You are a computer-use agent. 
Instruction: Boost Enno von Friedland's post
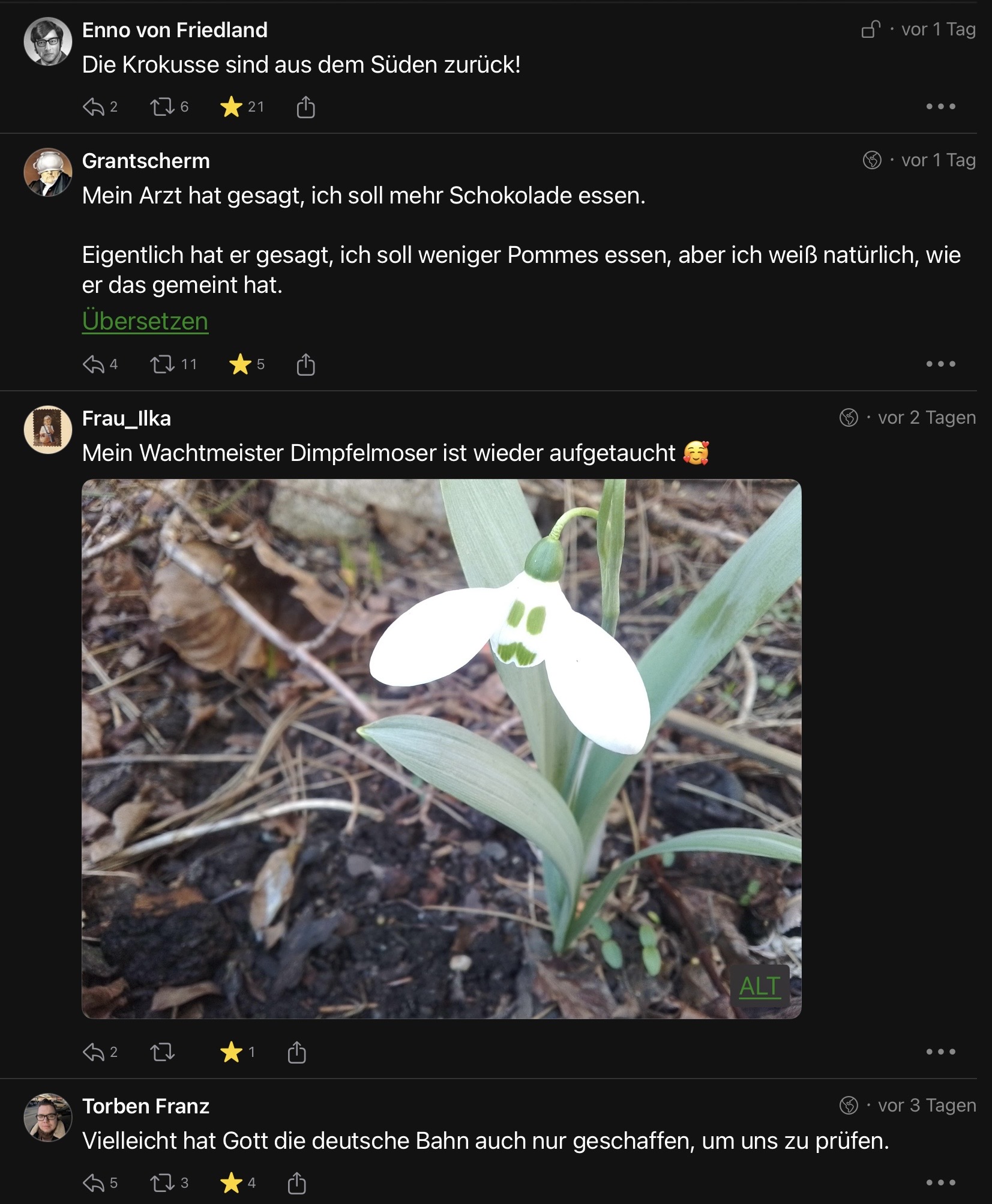click(162, 107)
